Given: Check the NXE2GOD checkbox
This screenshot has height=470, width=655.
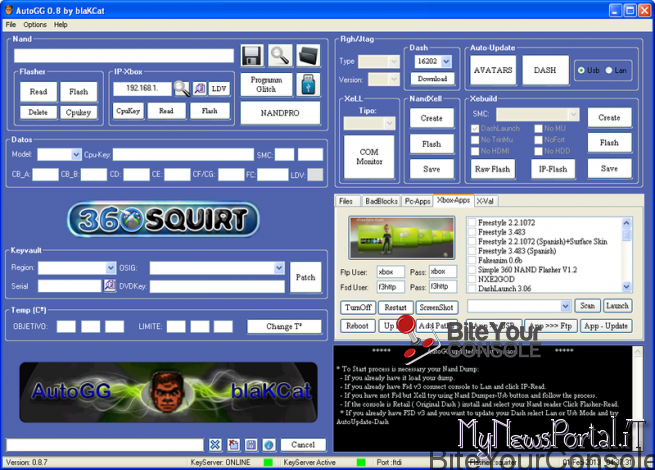Looking at the screenshot, I should click(x=472, y=279).
